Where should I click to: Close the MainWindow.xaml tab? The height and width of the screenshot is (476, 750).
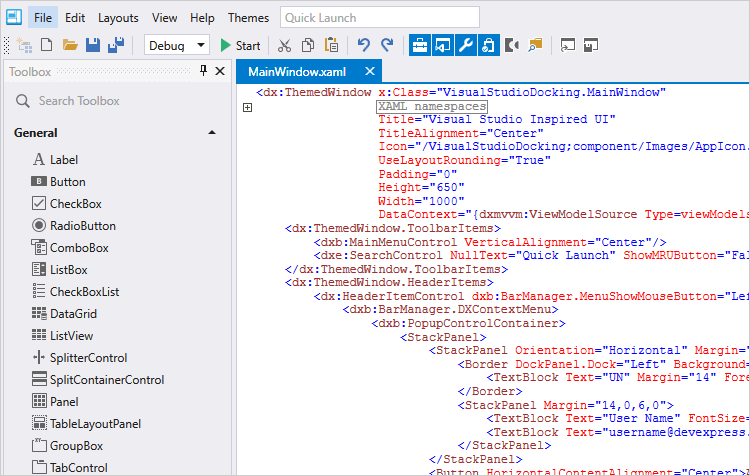(x=369, y=71)
